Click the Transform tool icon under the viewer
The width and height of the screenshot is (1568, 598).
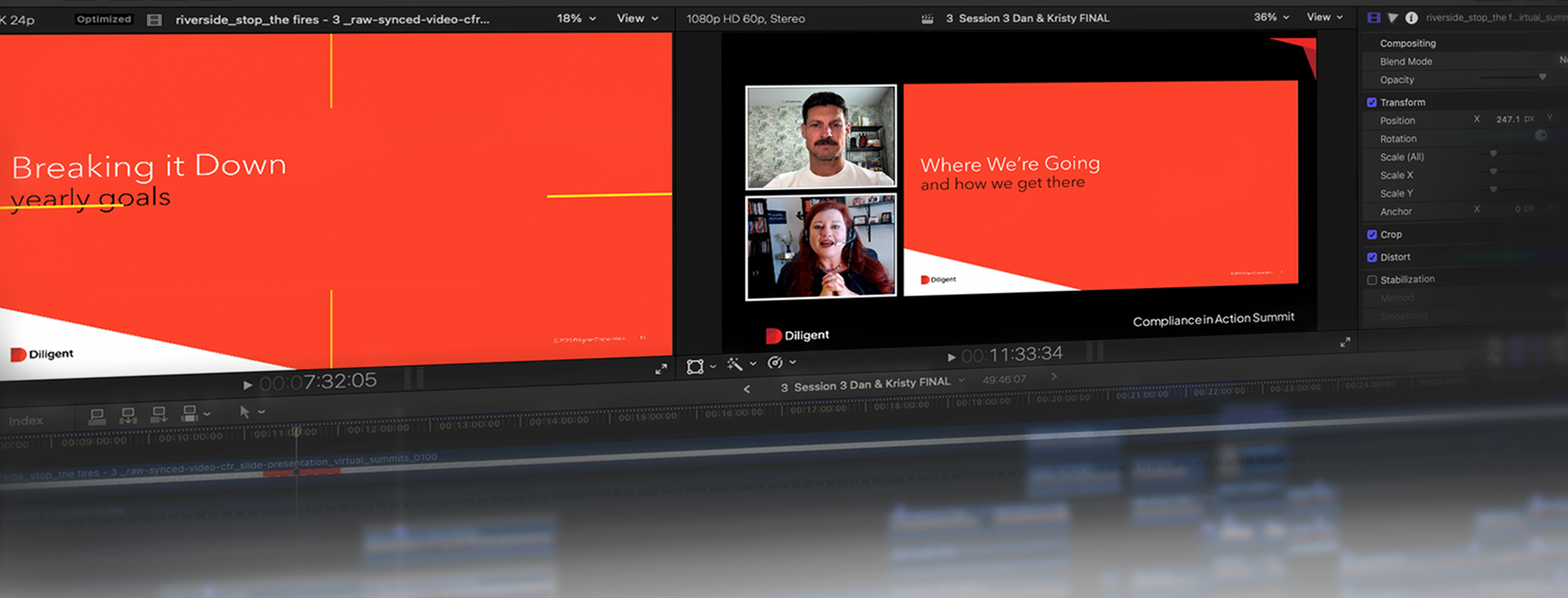coord(695,367)
